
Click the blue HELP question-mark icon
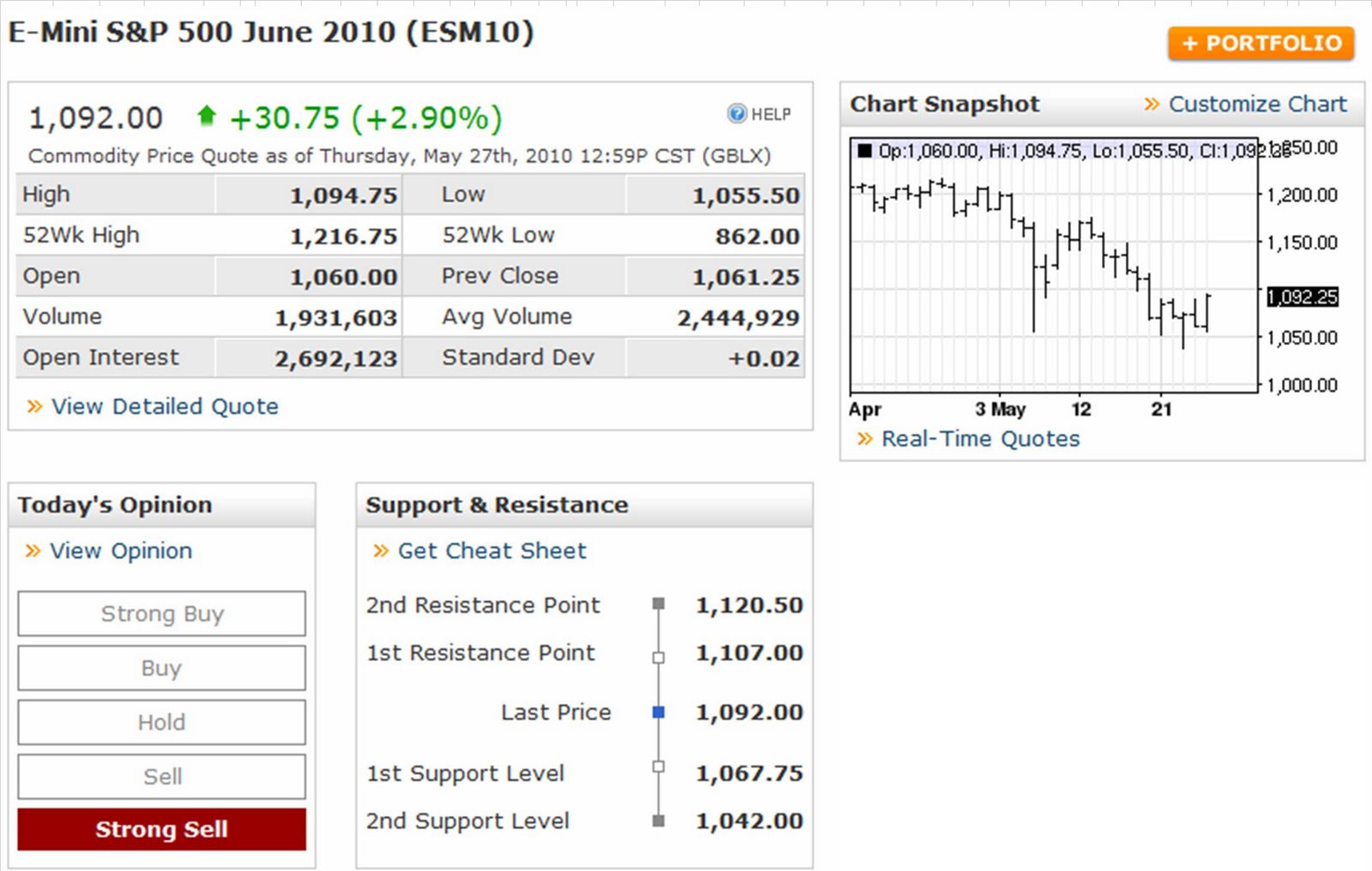click(737, 113)
